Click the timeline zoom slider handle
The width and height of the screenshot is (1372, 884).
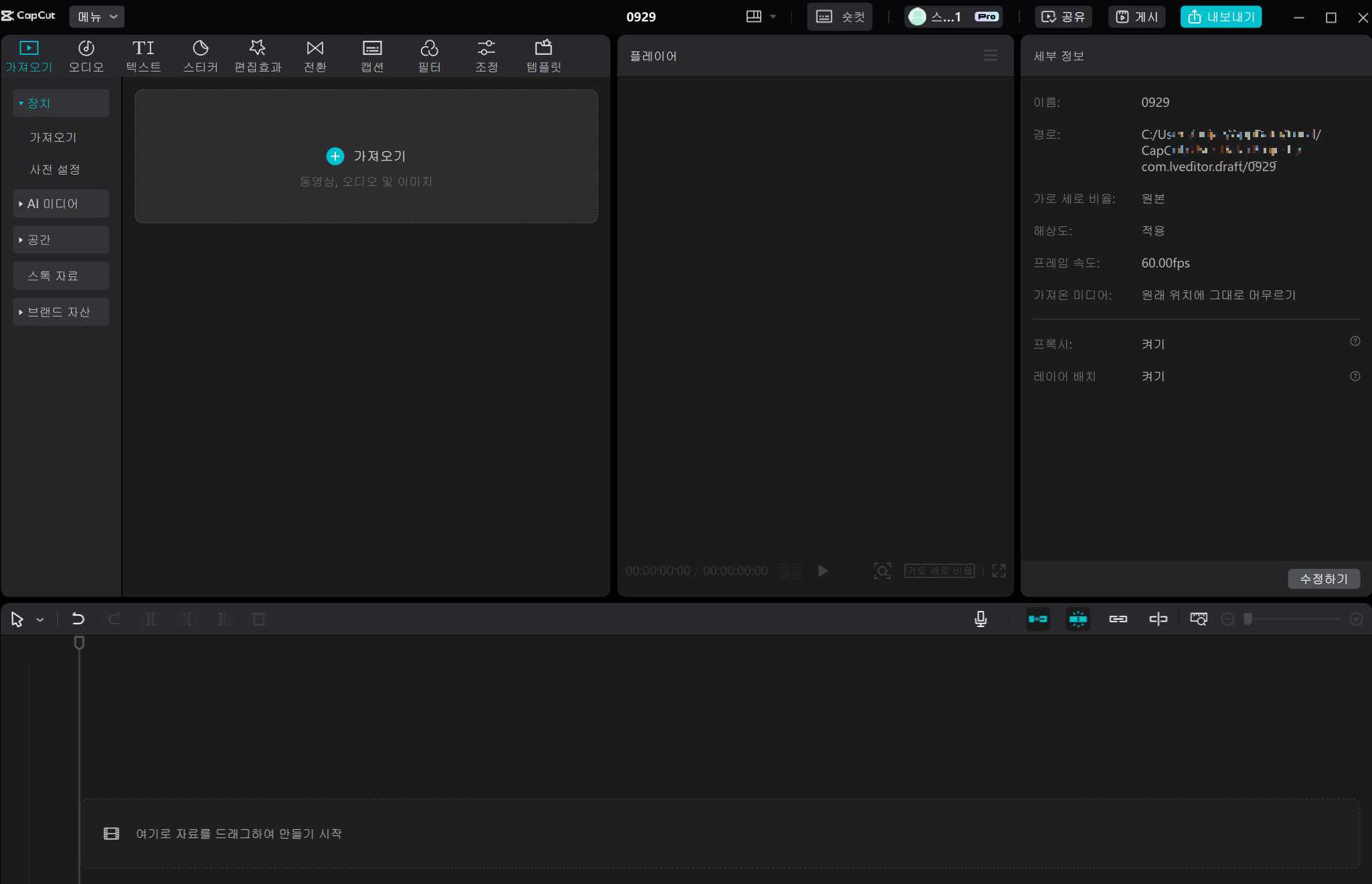point(1248,619)
